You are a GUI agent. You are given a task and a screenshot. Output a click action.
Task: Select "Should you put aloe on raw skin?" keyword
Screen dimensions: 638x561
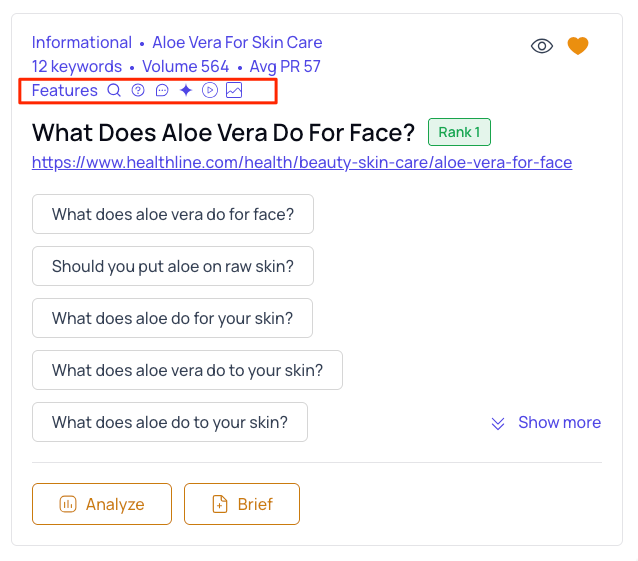click(x=173, y=266)
